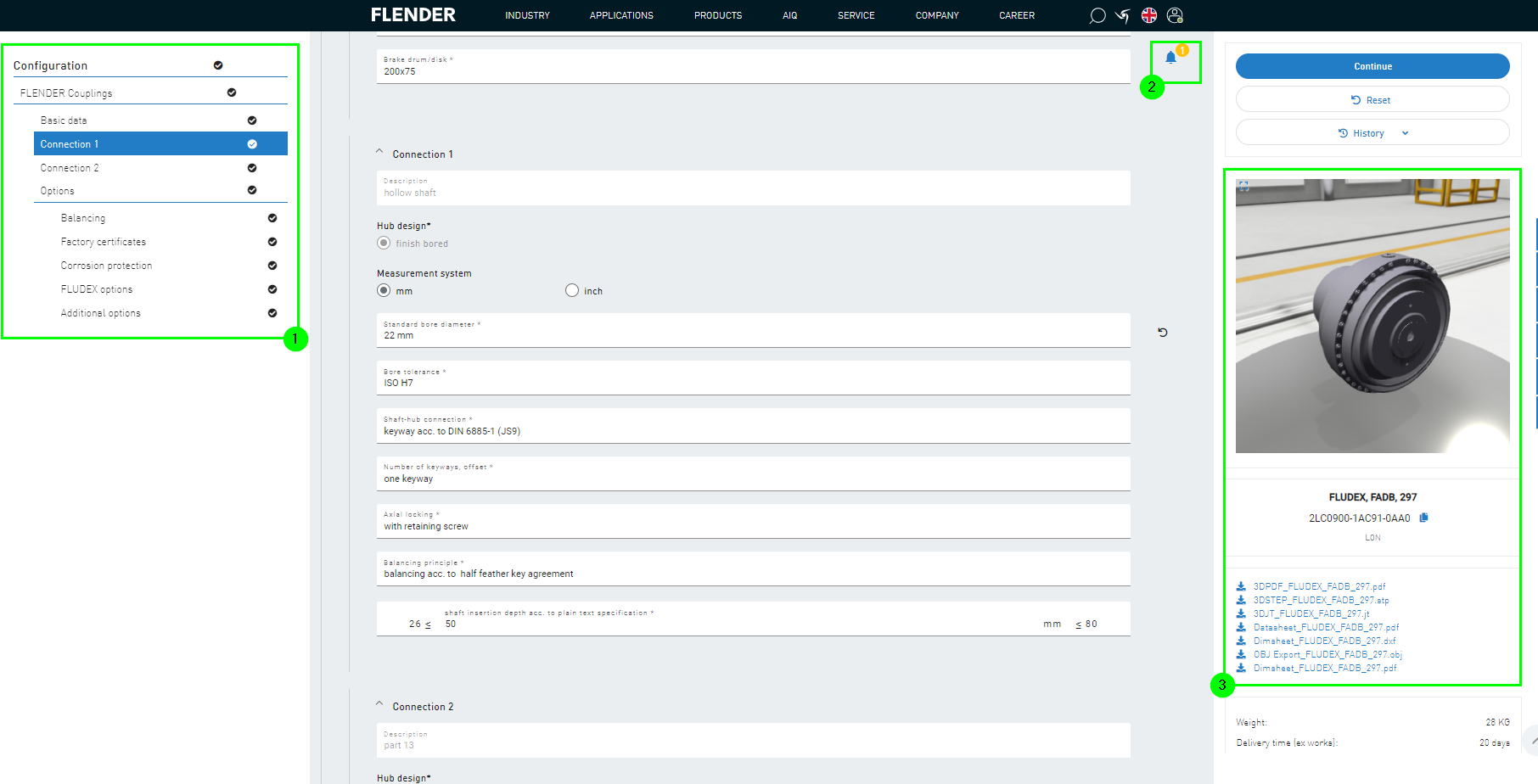Select Connection 1 in configuration tree

pos(160,143)
